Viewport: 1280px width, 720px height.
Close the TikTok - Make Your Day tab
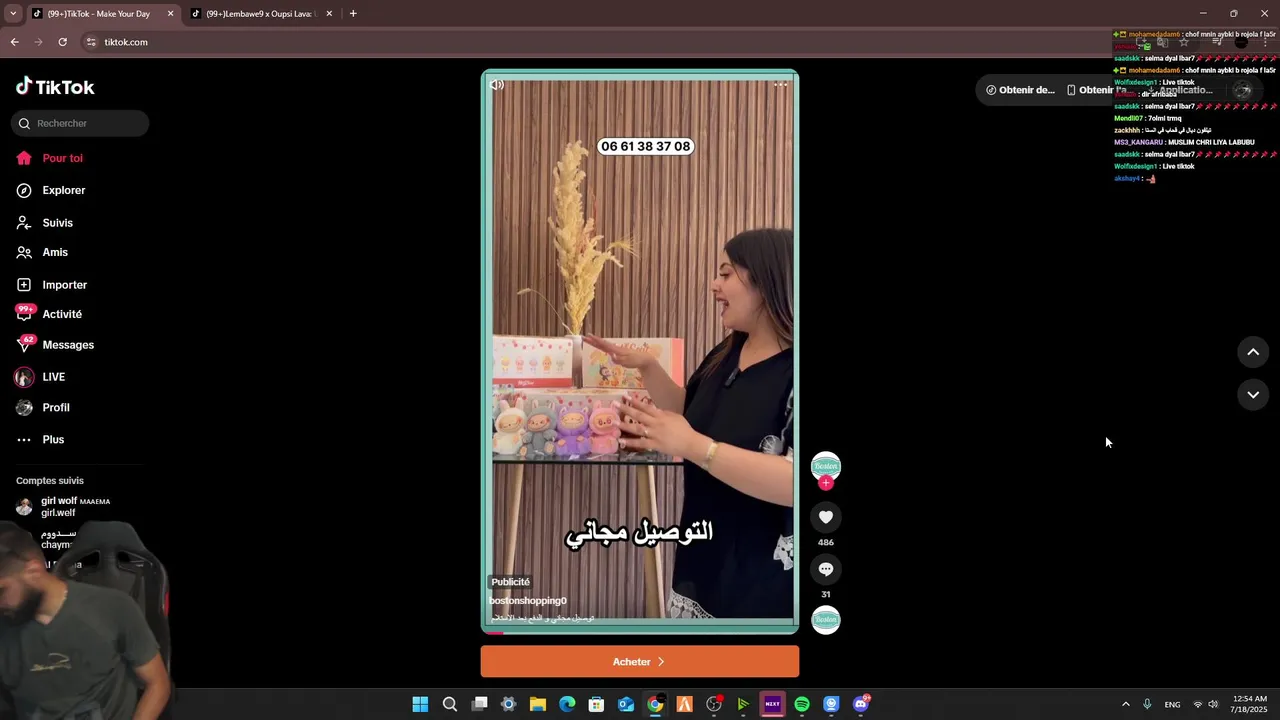[170, 14]
